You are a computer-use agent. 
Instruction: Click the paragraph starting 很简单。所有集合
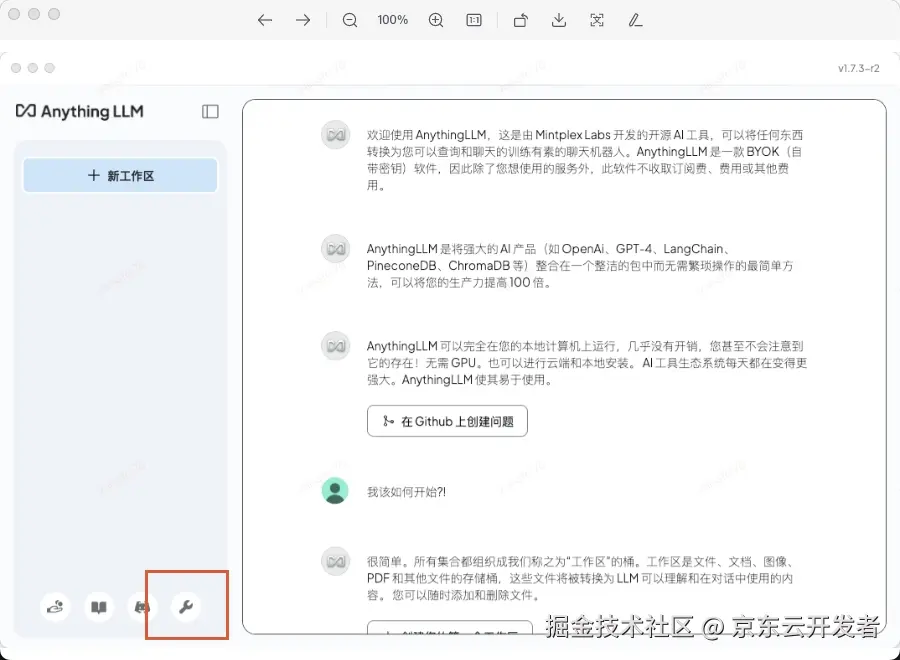click(581, 578)
